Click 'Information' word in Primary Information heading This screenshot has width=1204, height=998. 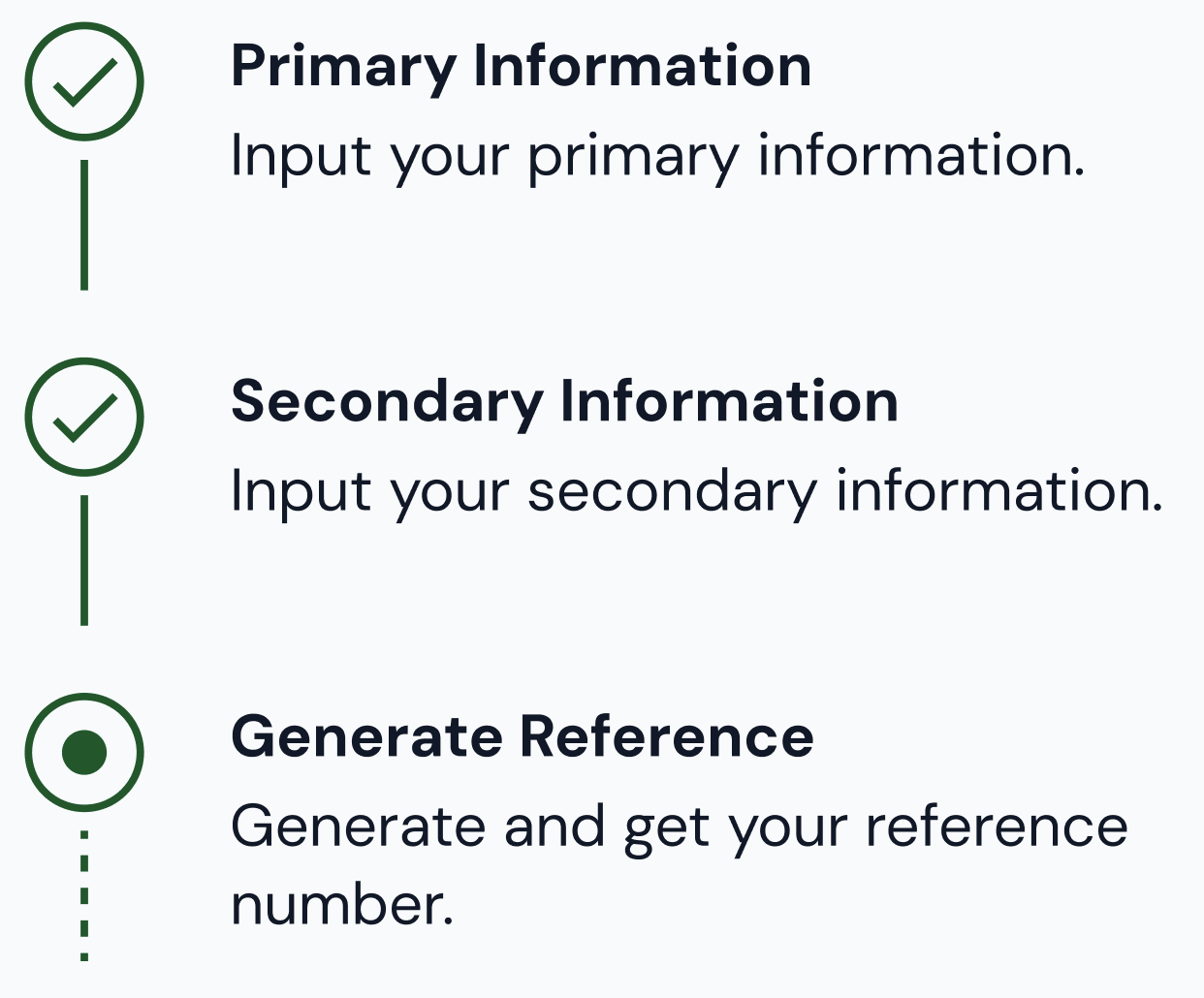tap(643, 66)
